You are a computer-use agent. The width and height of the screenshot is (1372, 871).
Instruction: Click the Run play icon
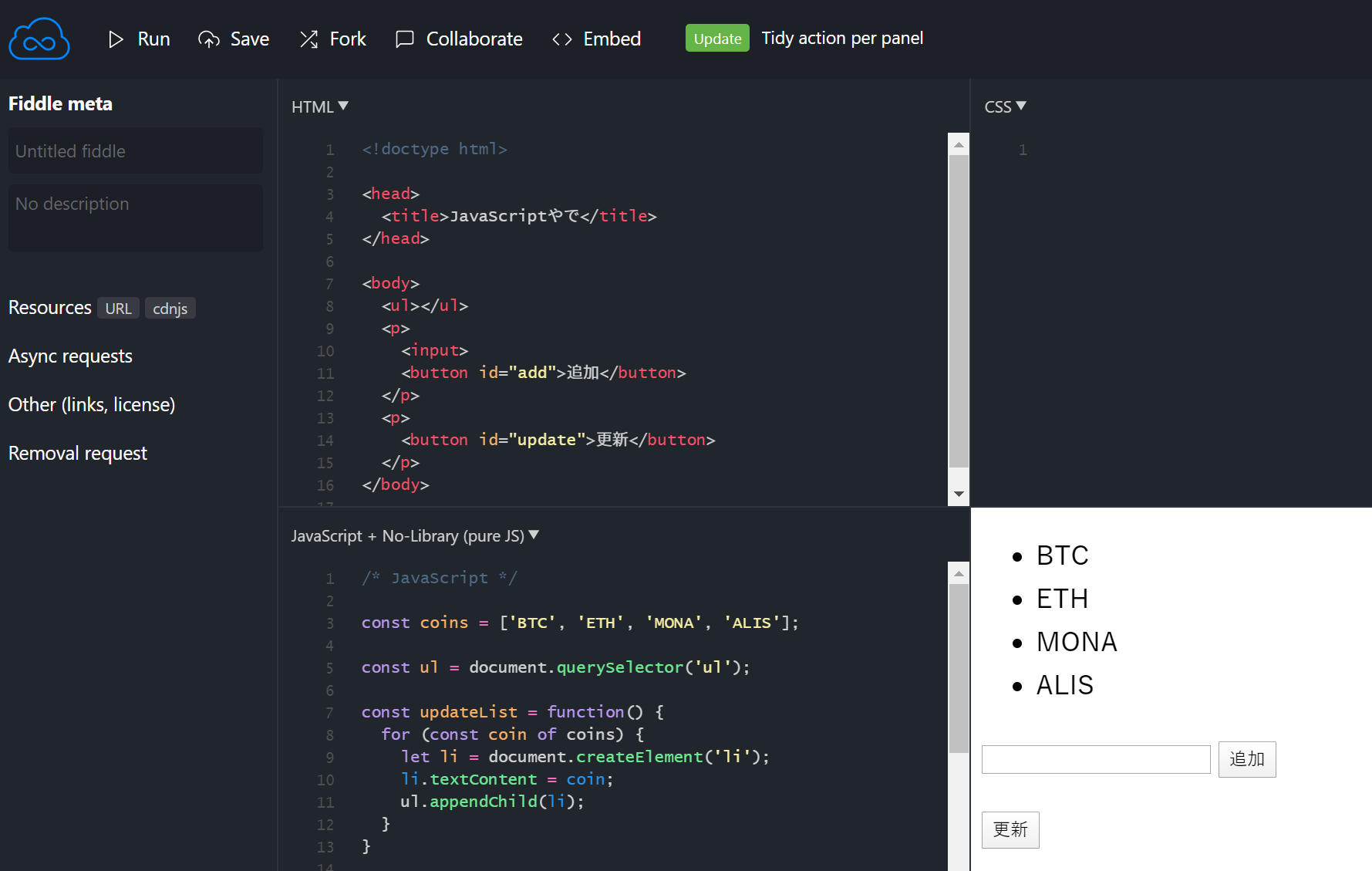(x=116, y=39)
